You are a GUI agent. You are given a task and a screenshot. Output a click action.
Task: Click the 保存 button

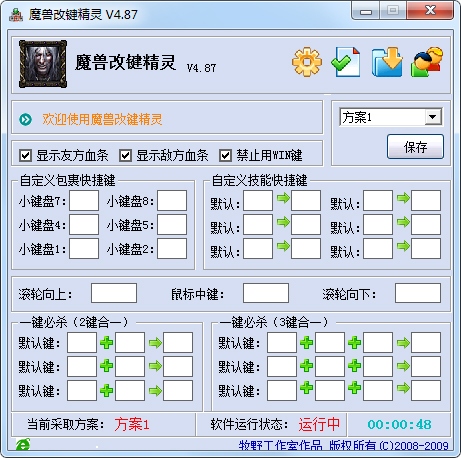pyautogui.click(x=415, y=147)
